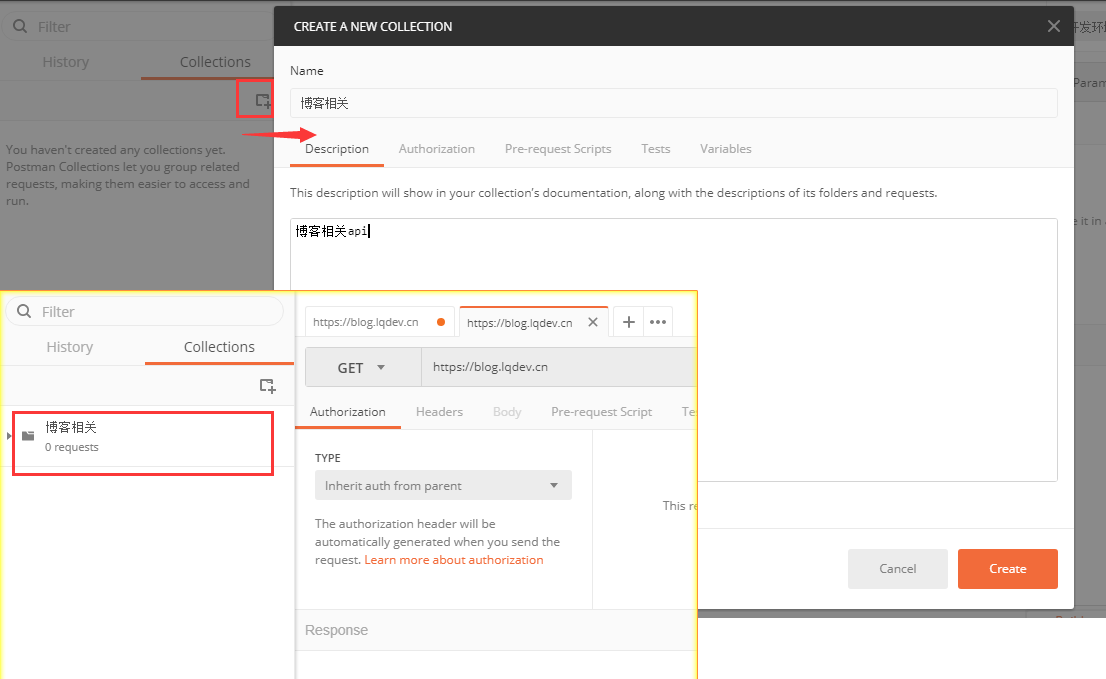Image resolution: width=1106 pixels, height=679 pixels.
Task: Open the request Headers tab
Action: (x=439, y=412)
